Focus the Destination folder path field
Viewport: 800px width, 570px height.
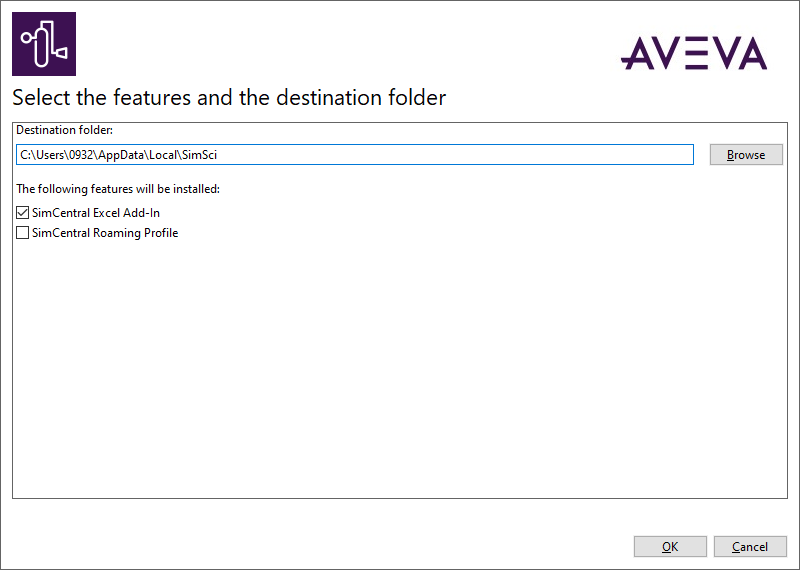click(355, 155)
